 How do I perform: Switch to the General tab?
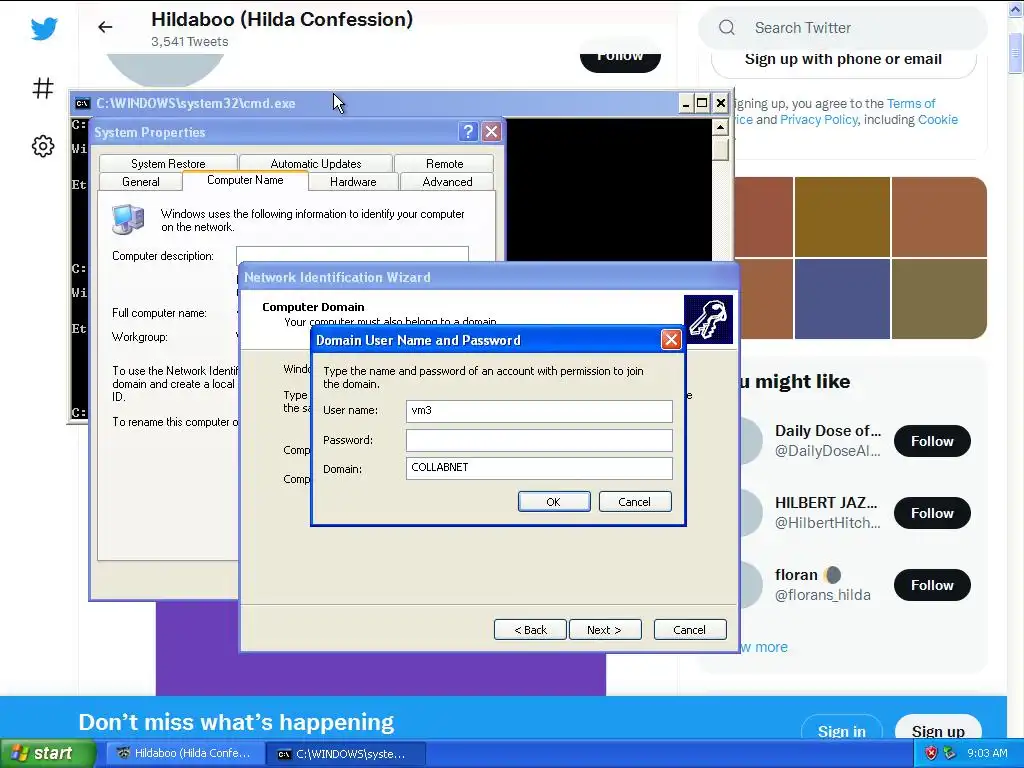(140, 182)
